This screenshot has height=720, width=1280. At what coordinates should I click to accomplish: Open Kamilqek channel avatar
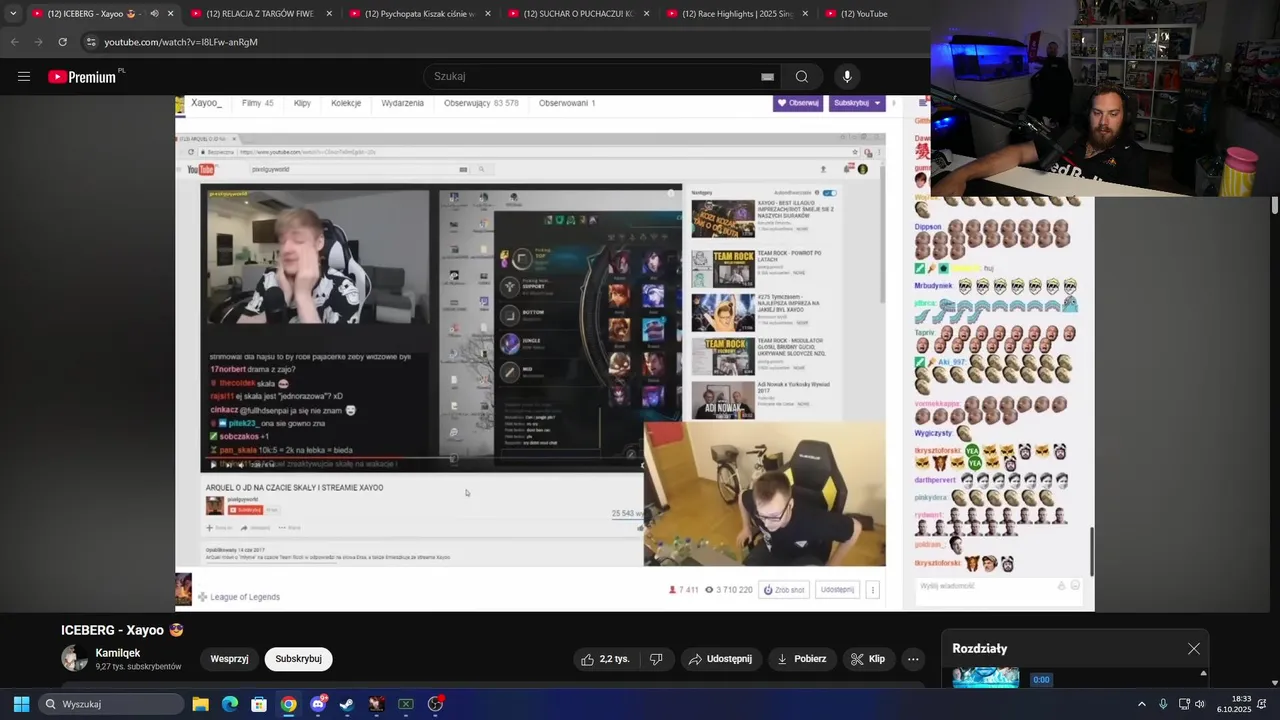pyautogui.click(x=74, y=658)
